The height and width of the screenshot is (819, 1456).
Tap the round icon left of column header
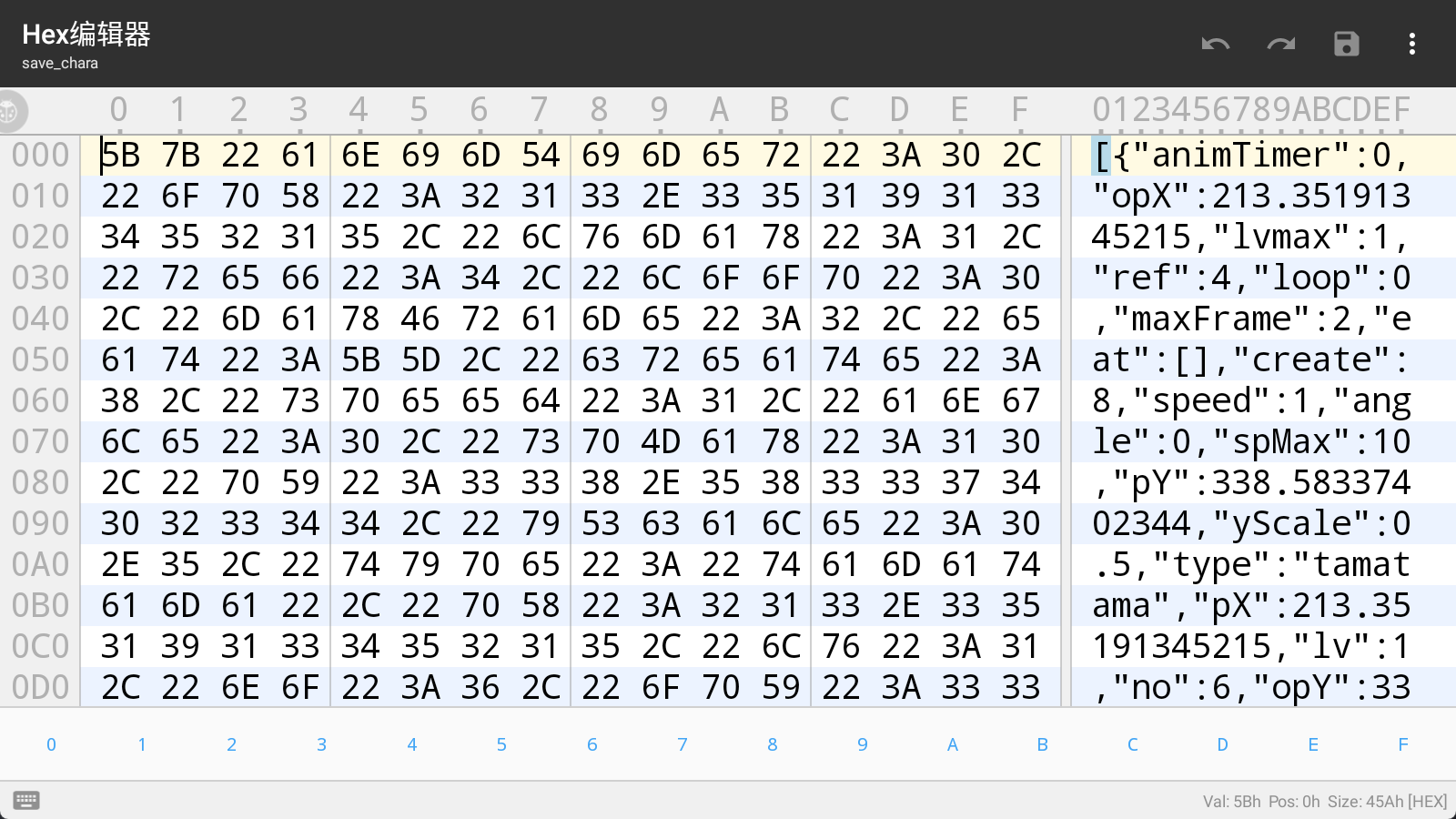11,111
